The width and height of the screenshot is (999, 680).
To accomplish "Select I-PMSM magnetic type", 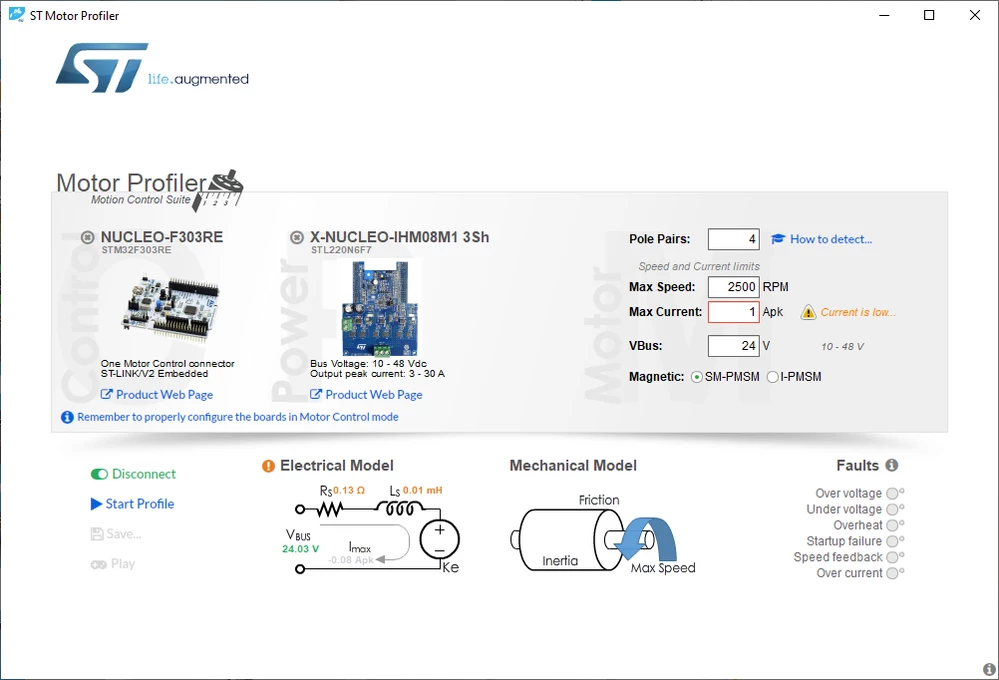I will [x=773, y=377].
